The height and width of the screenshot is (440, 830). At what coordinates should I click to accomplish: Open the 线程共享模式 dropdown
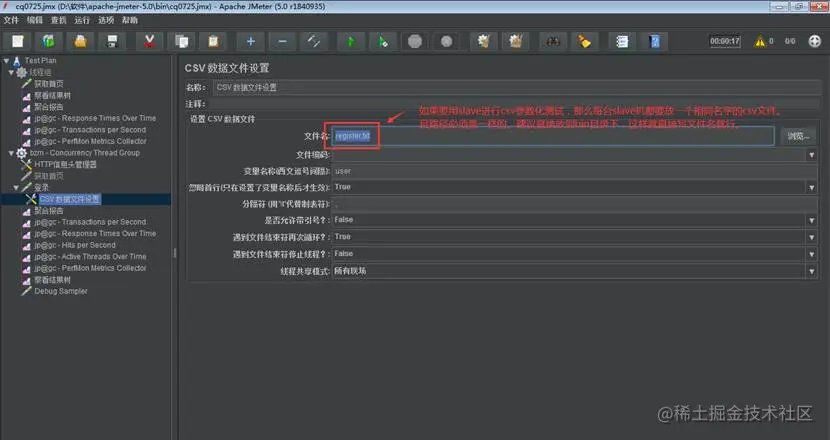(811, 271)
